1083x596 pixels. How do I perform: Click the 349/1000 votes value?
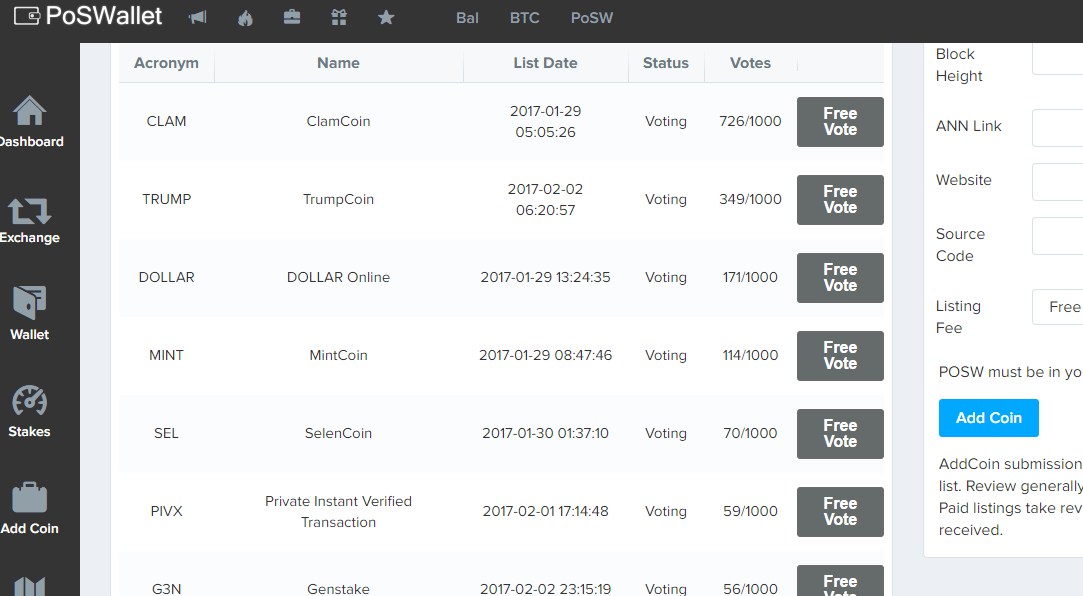[750, 200]
